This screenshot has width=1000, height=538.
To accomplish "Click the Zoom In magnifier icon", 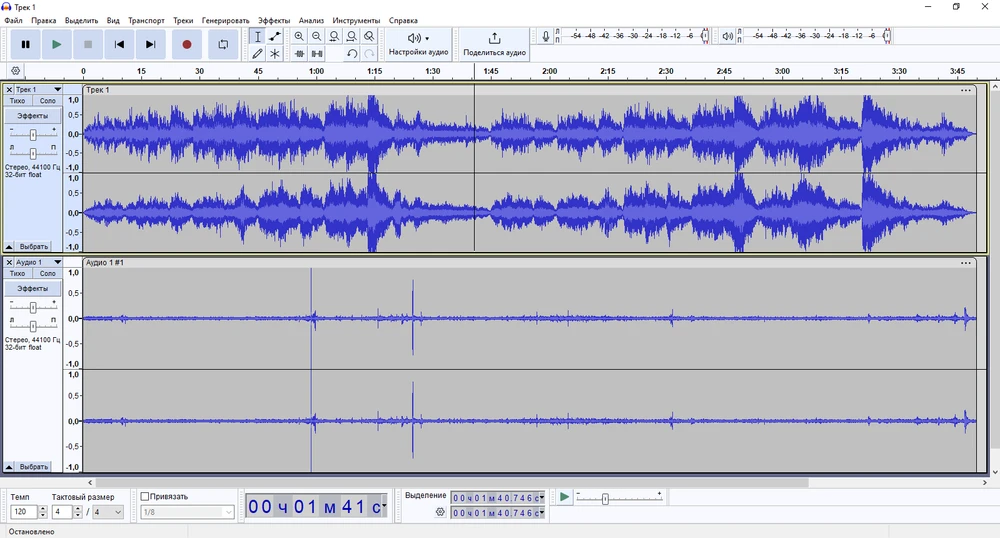I will tap(299, 36).
